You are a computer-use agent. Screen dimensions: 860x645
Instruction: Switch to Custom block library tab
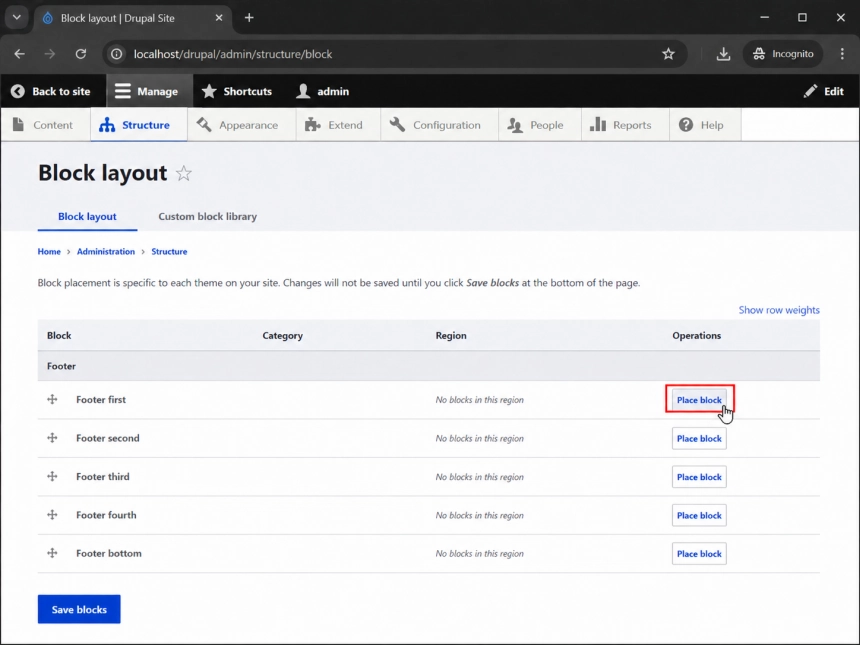(x=207, y=216)
